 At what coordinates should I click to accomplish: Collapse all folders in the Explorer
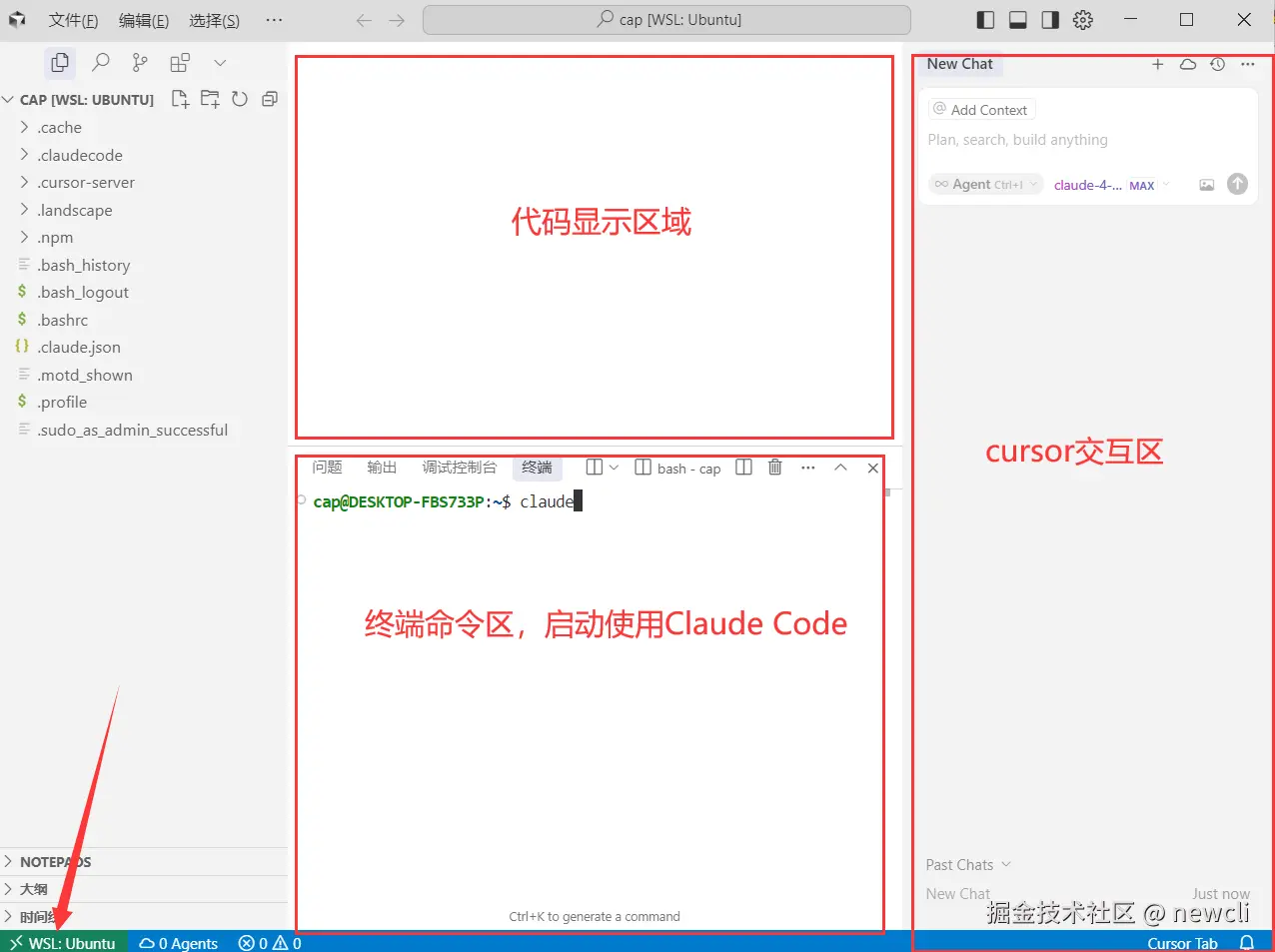click(270, 99)
